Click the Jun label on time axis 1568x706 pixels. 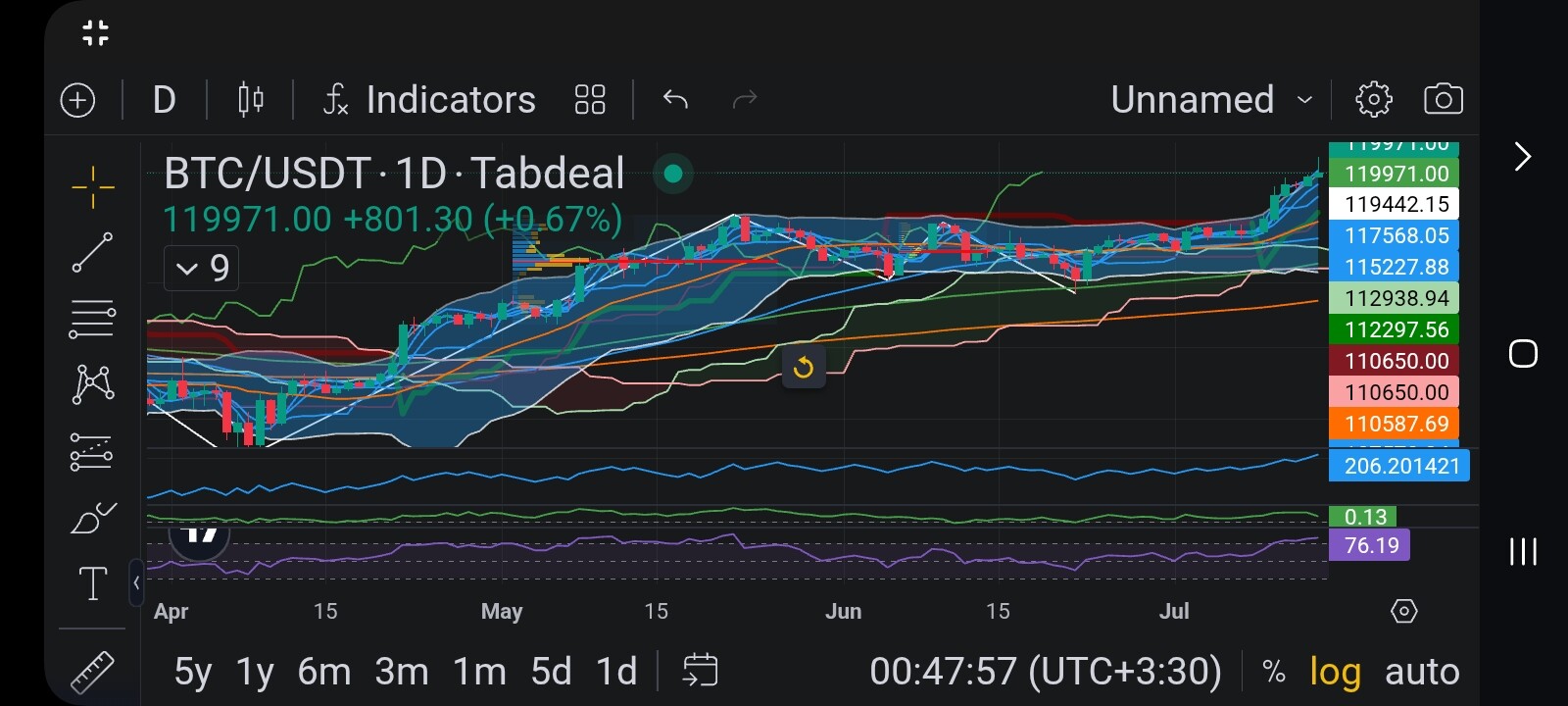point(843,611)
